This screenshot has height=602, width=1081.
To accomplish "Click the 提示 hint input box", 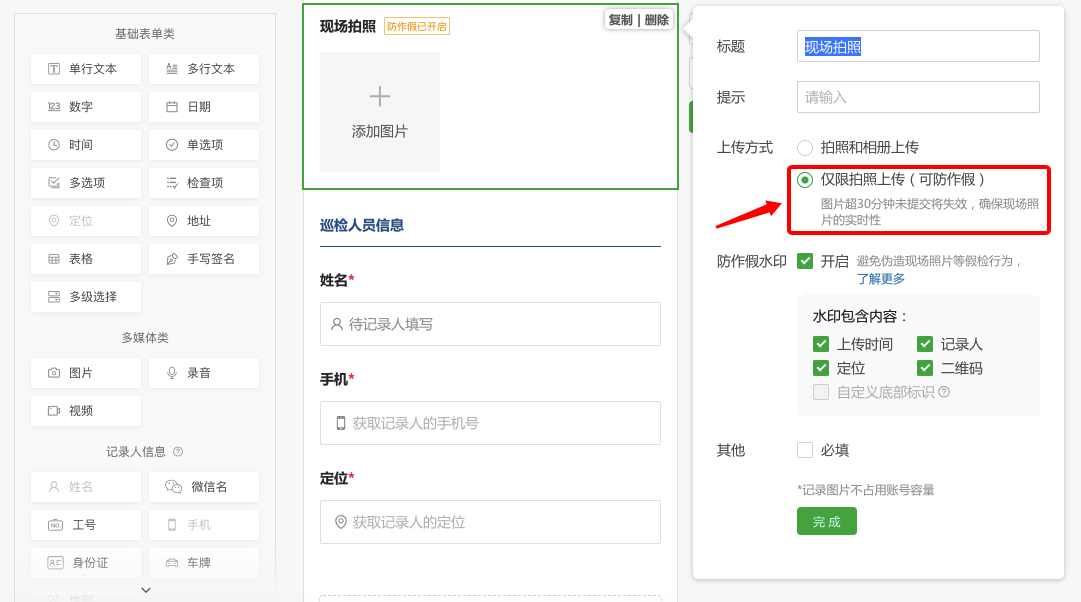I will tap(918, 97).
